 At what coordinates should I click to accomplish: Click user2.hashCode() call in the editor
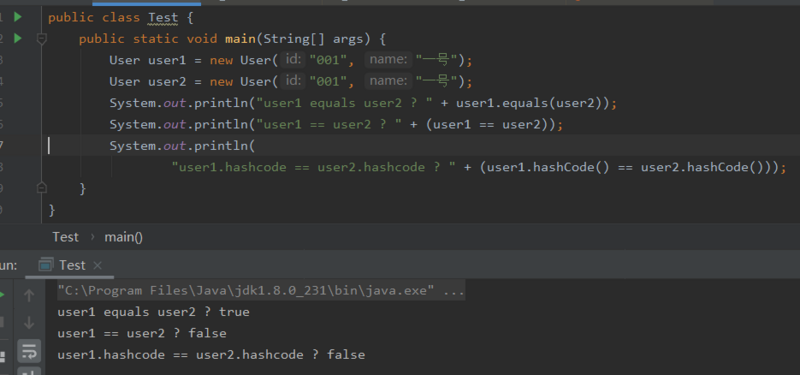tap(702, 167)
